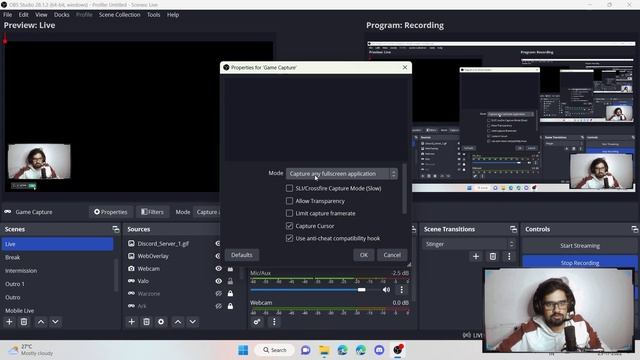This screenshot has height=360, width=640.
Task: Open the Windows Start menu
Action: pos(243,350)
